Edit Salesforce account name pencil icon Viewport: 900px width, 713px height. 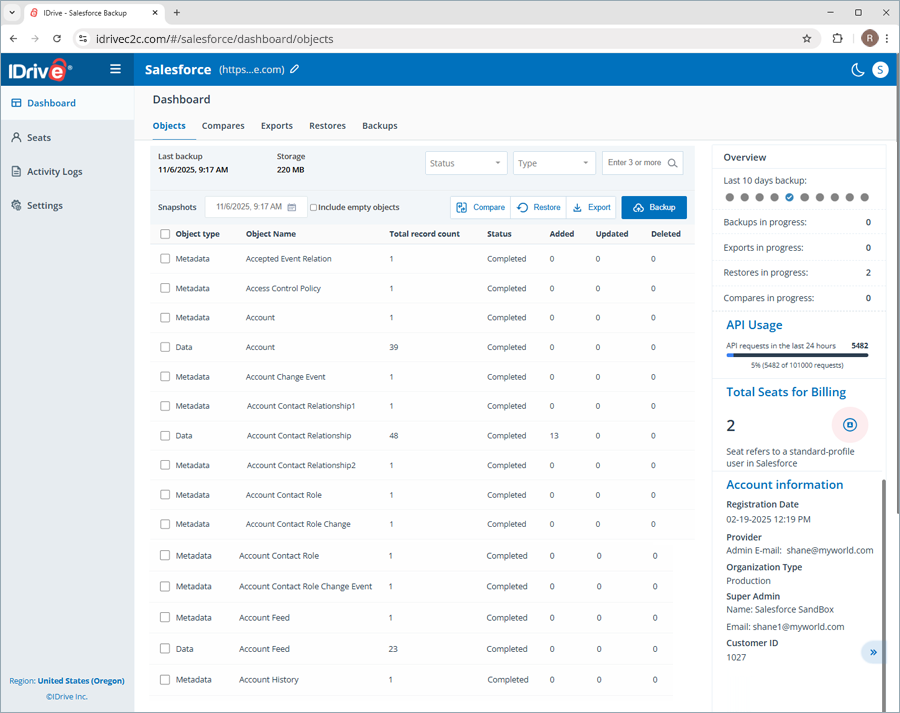point(294,69)
